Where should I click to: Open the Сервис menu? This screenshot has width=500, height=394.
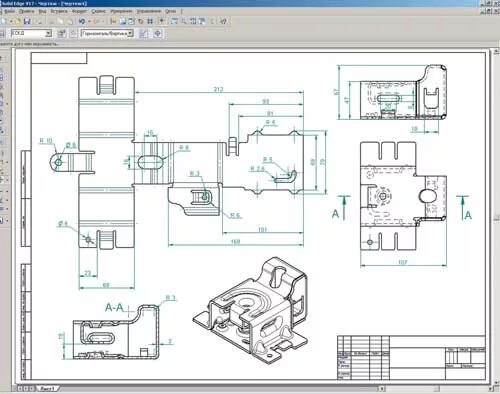pos(99,11)
